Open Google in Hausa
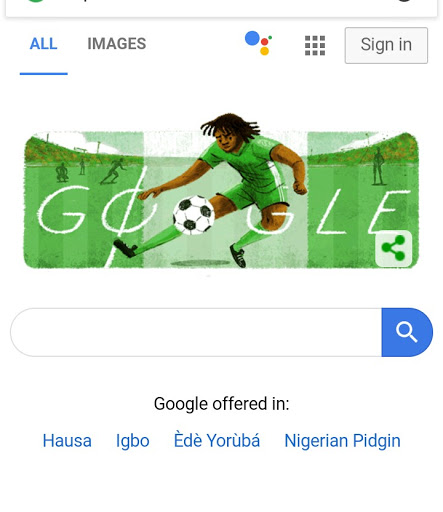This screenshot has width=443, height=512. [x=67, y=440]
